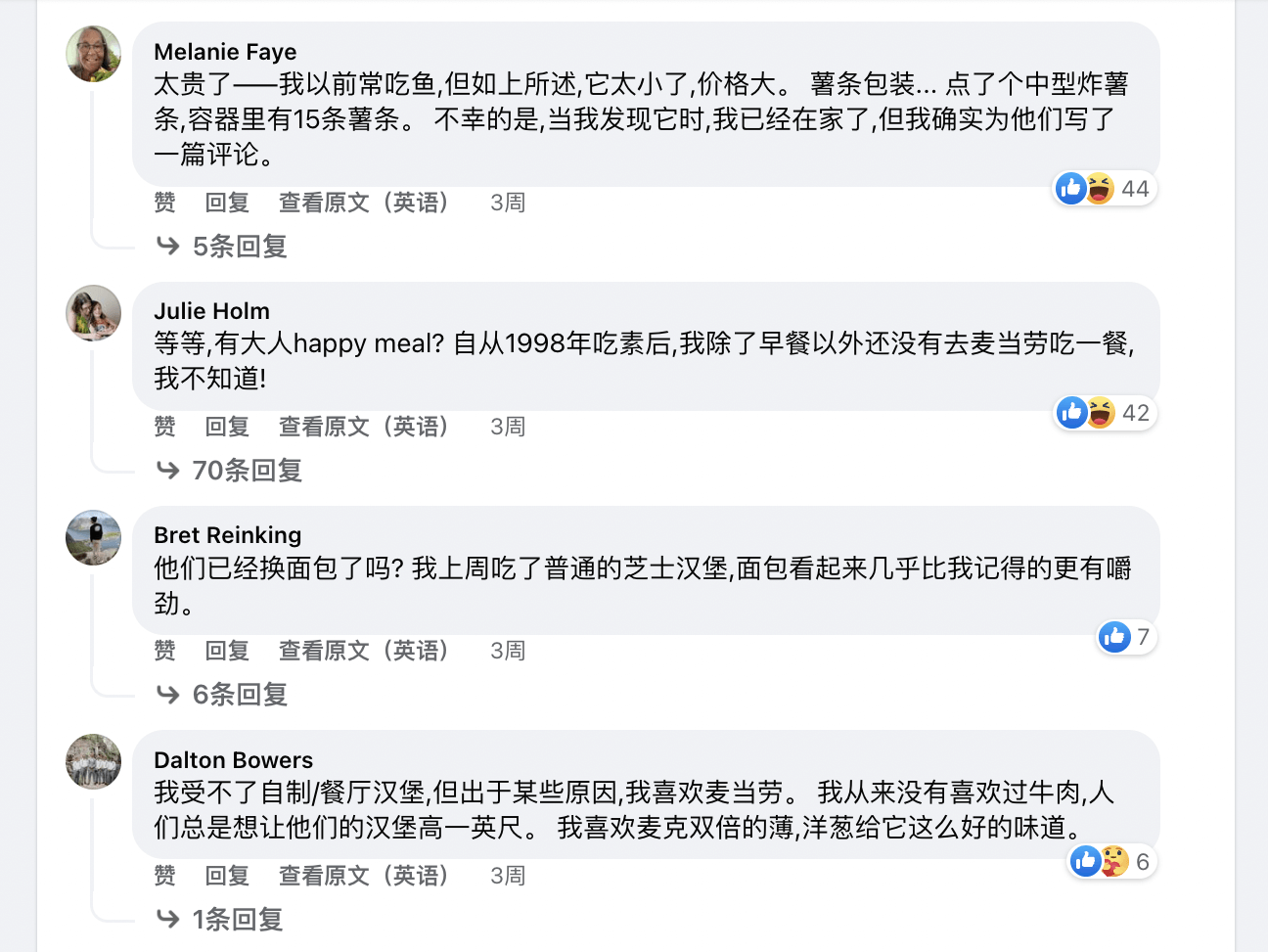Open Julie Holm's profile picture

tap(93, 313)
